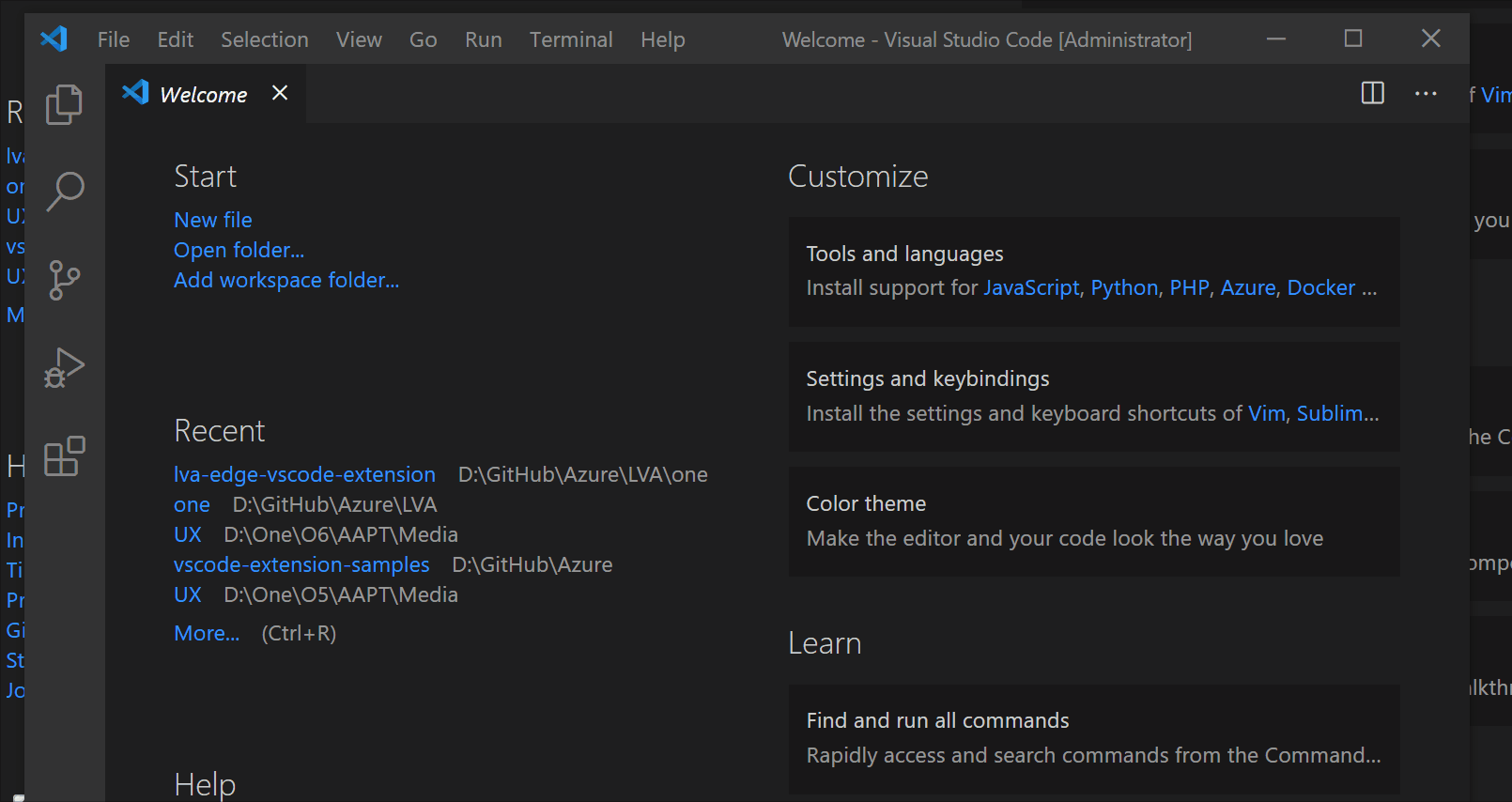Maximize the VS Code window
Screen dimensions: 1512x802
tap(1353, 39)
